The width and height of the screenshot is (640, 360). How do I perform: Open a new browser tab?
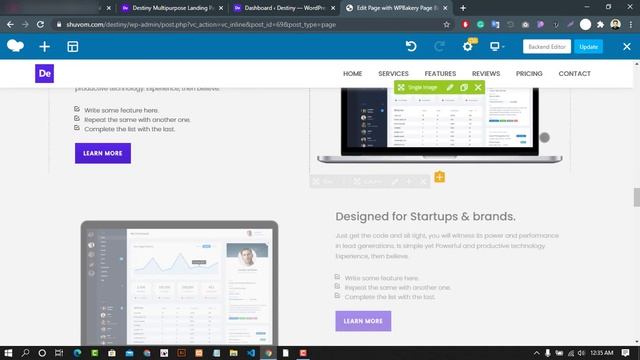point(463,8)
